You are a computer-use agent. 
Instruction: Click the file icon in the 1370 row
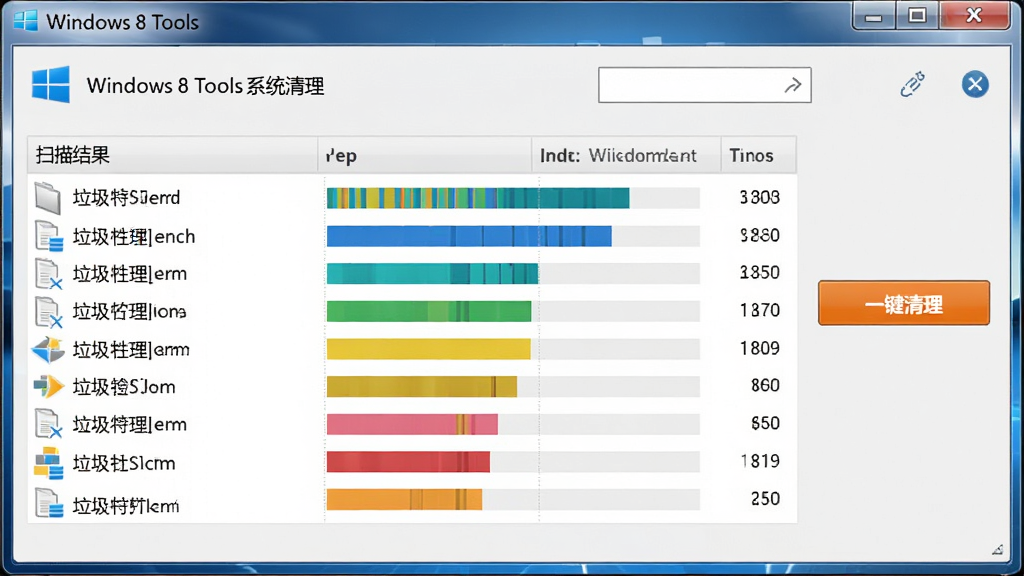click(48, 312)
